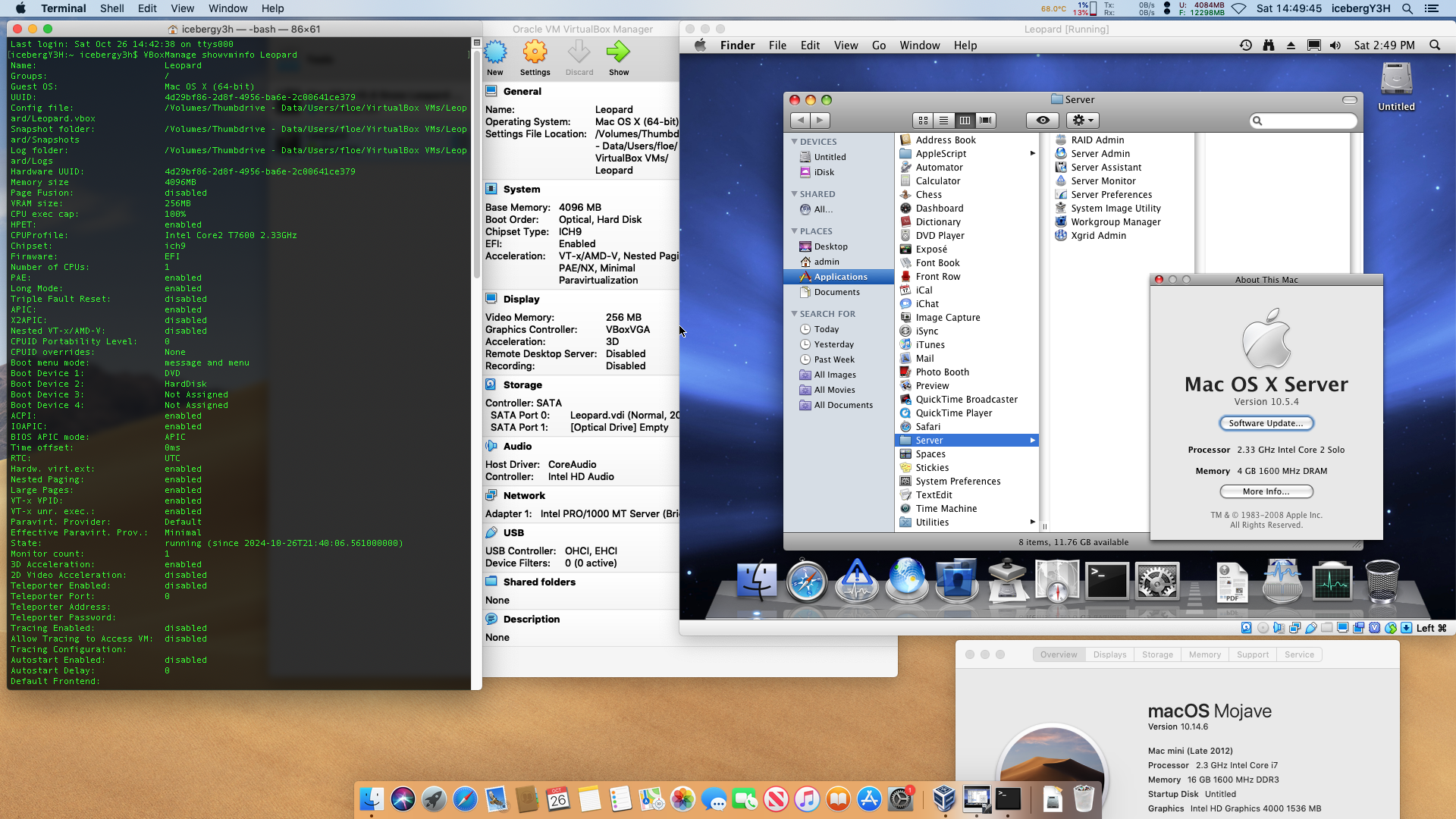
Task: Click the General section header in VirtualBox
Action: point(522,92)
